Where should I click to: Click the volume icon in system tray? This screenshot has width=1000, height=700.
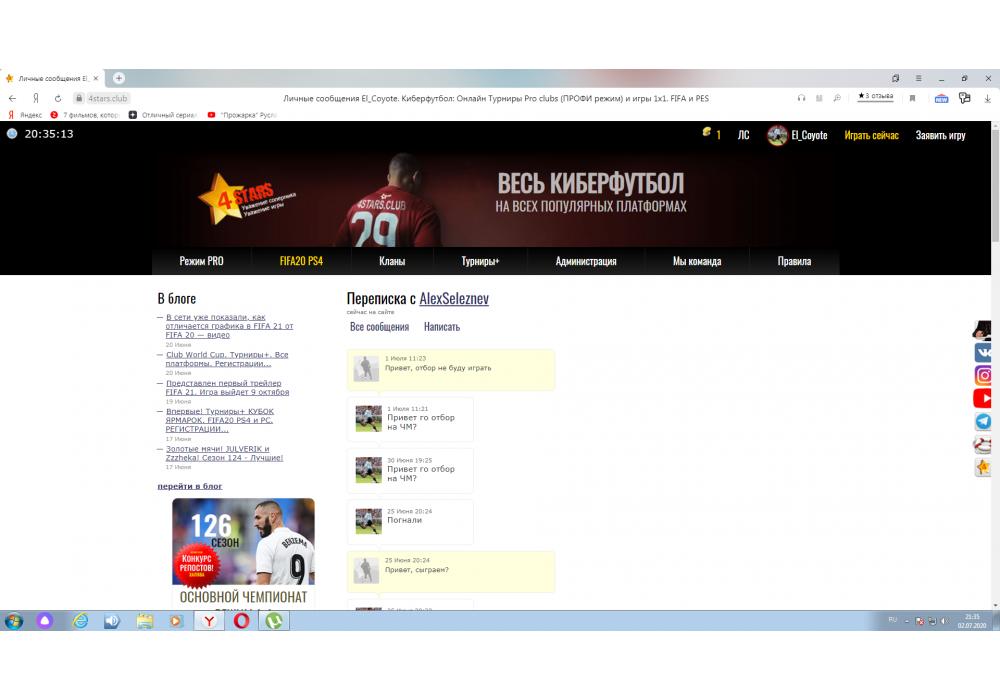pyautogui.click(x=944, y=621)
